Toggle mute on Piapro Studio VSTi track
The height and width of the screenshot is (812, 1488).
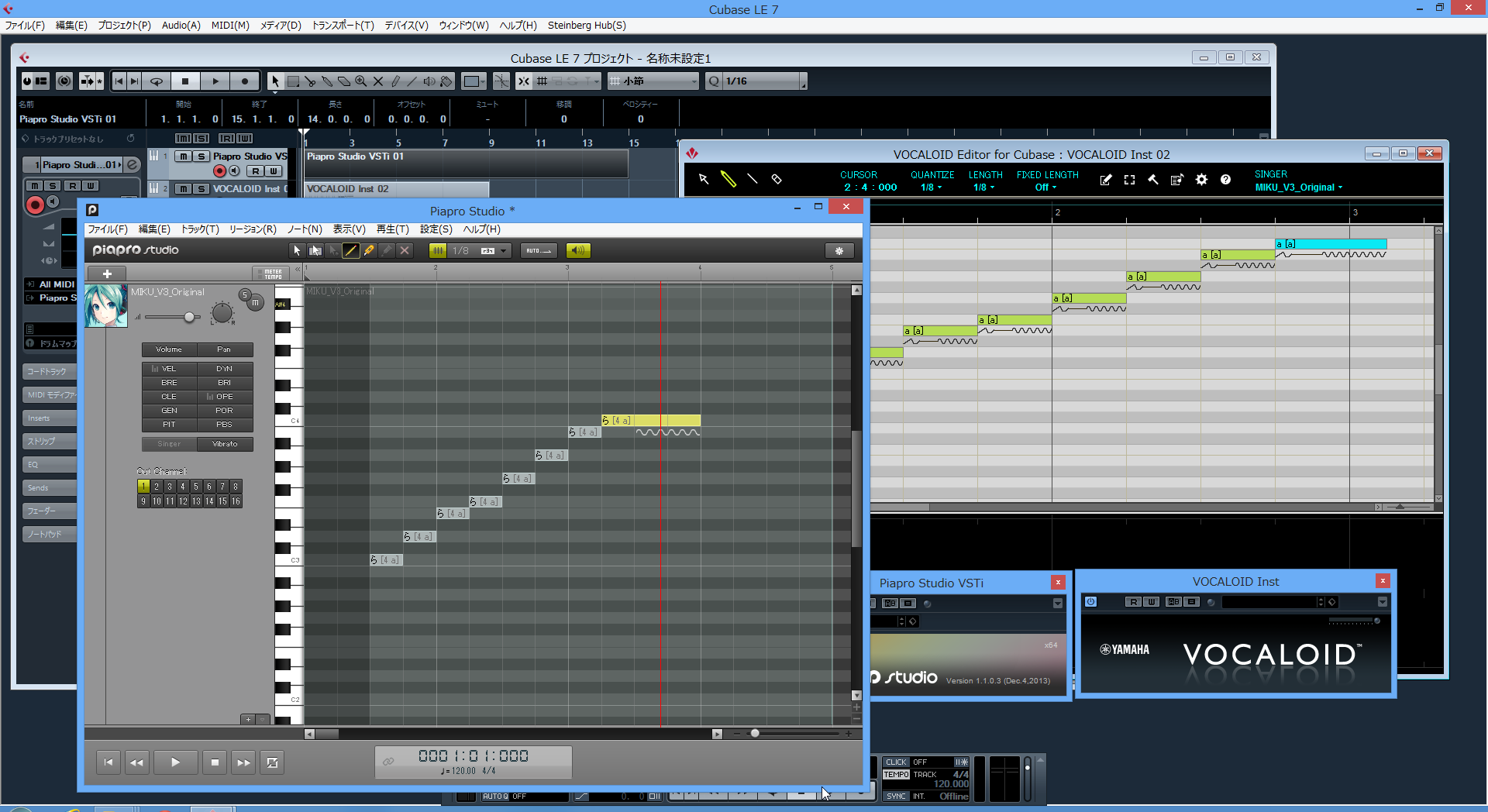pos(184,156)
